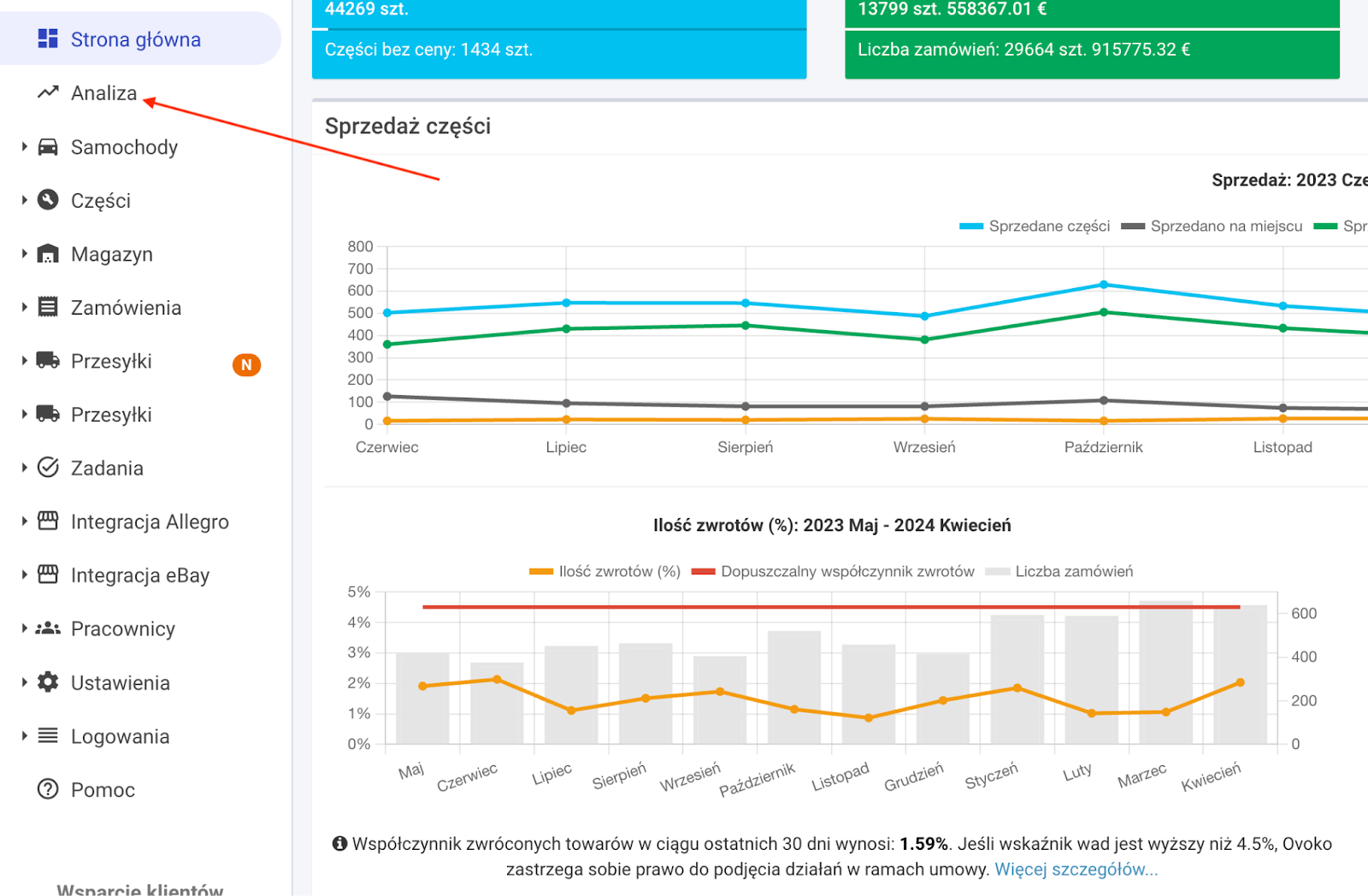The height and width of the screenshot is (896, 1368).
Task: Click the Pomoc question mark icon
Action: (x=48, y=789)
